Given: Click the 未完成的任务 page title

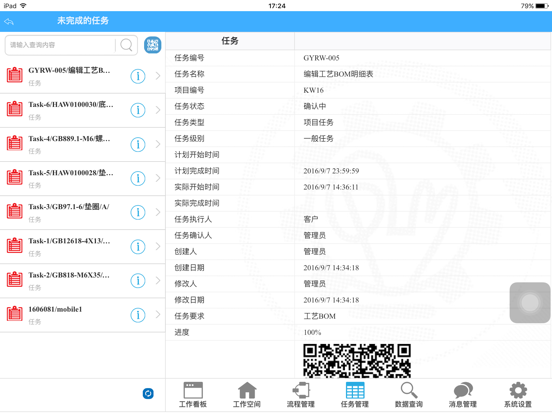Looking at the screenshot, I should [x=83, y=21].
